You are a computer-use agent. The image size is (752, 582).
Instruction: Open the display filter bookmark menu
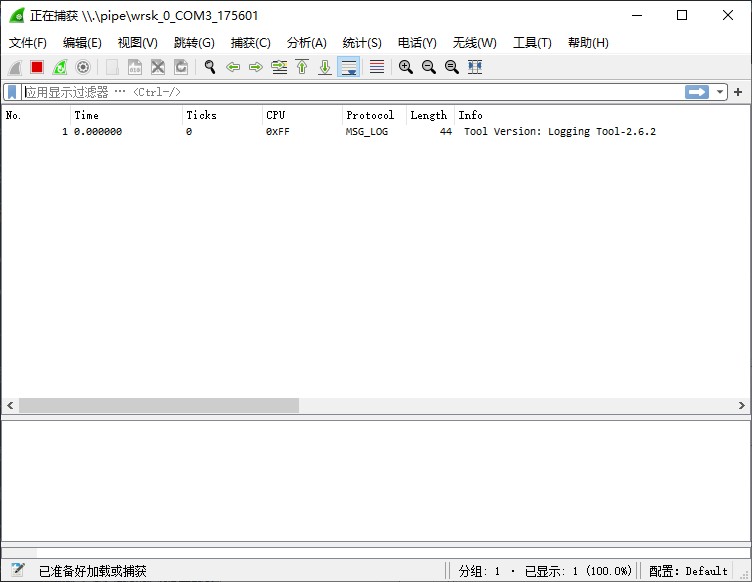click(12, 92)
